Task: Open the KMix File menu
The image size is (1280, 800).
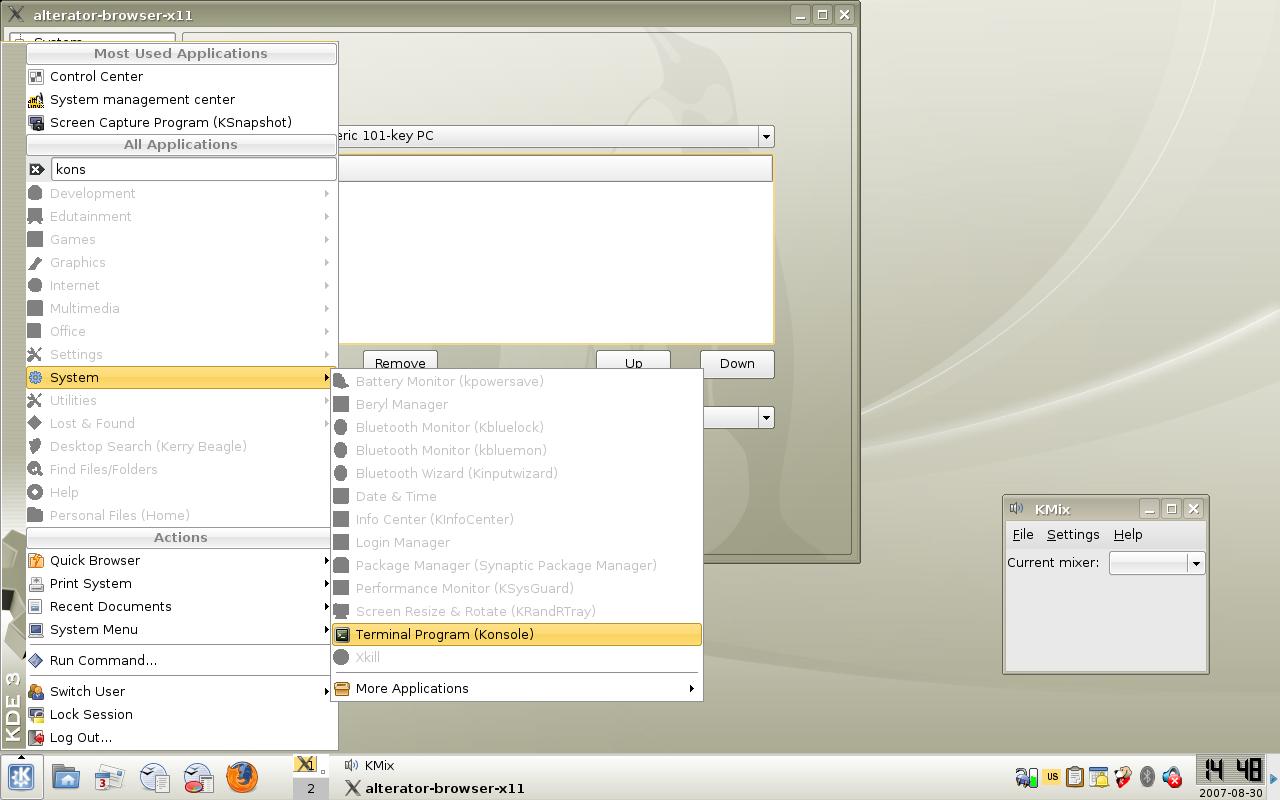Action: tap(1022, 534)
